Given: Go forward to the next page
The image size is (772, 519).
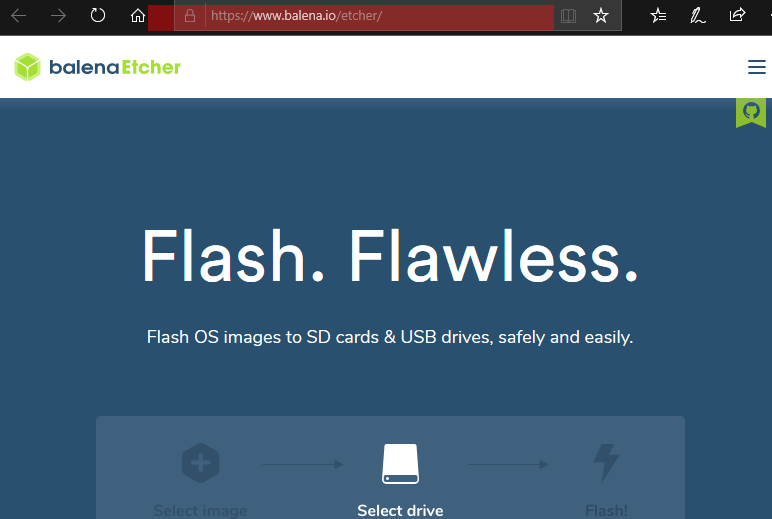Looking at the screenshot, I should [x=58, y=16].
